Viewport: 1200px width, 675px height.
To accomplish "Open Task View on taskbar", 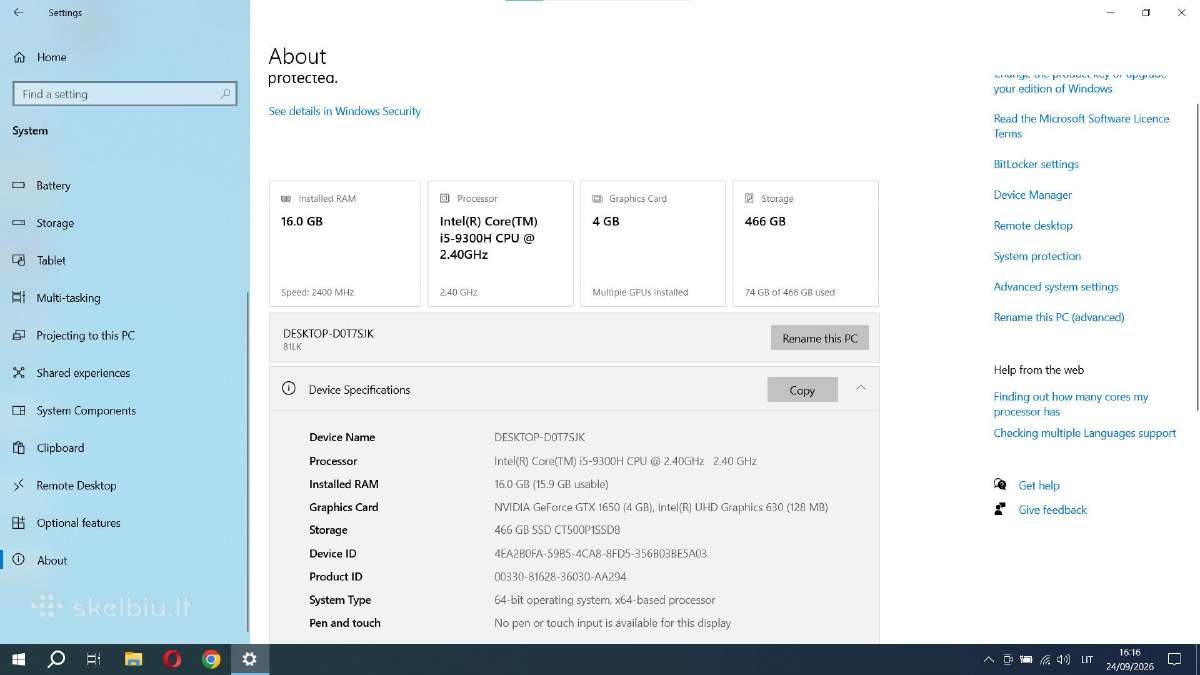I will coord(94,659).
